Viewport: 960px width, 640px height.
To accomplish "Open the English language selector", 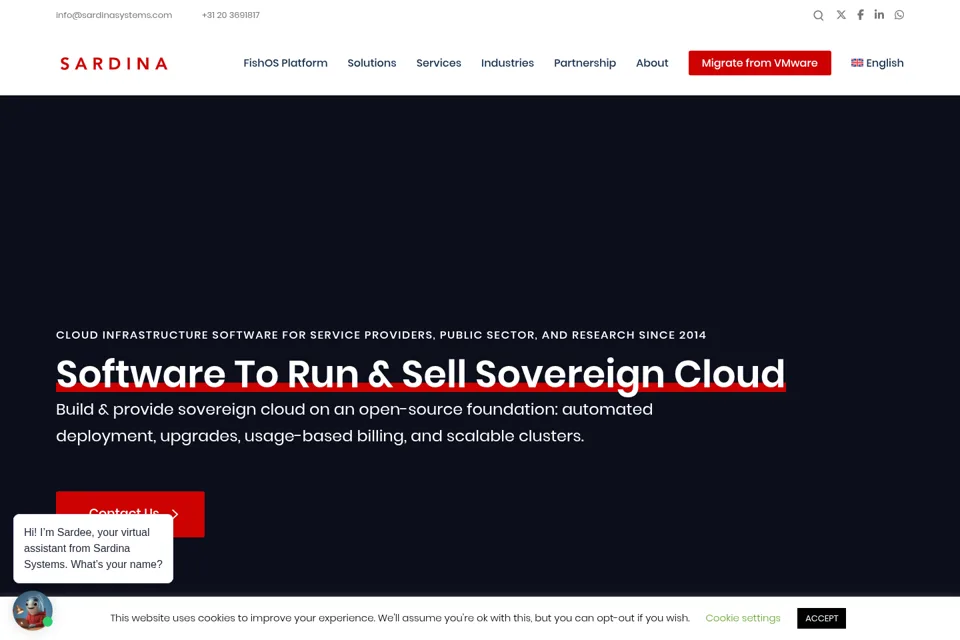I will coord(877,63).
